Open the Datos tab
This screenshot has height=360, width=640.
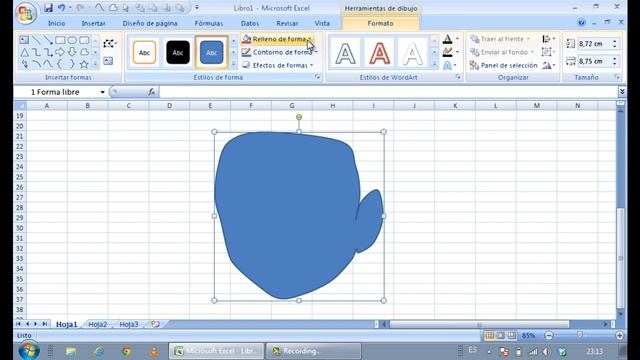pos(250,24)
